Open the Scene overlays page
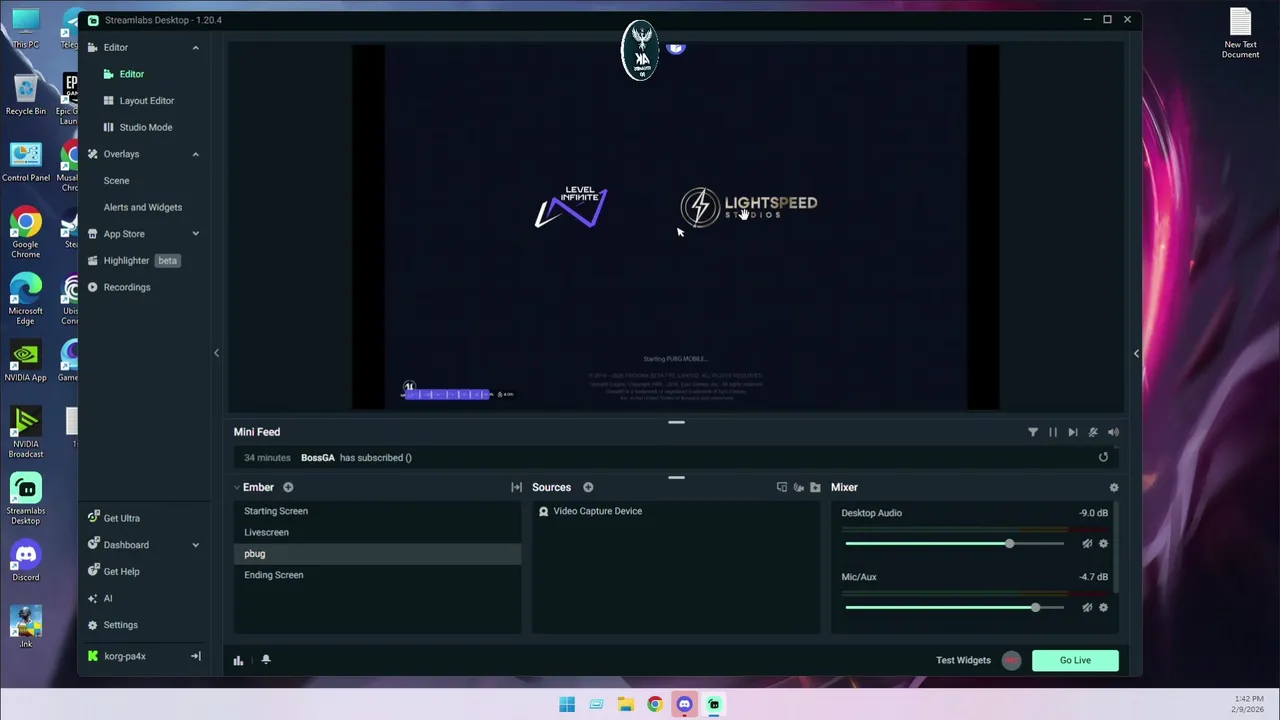 point(116,180)
